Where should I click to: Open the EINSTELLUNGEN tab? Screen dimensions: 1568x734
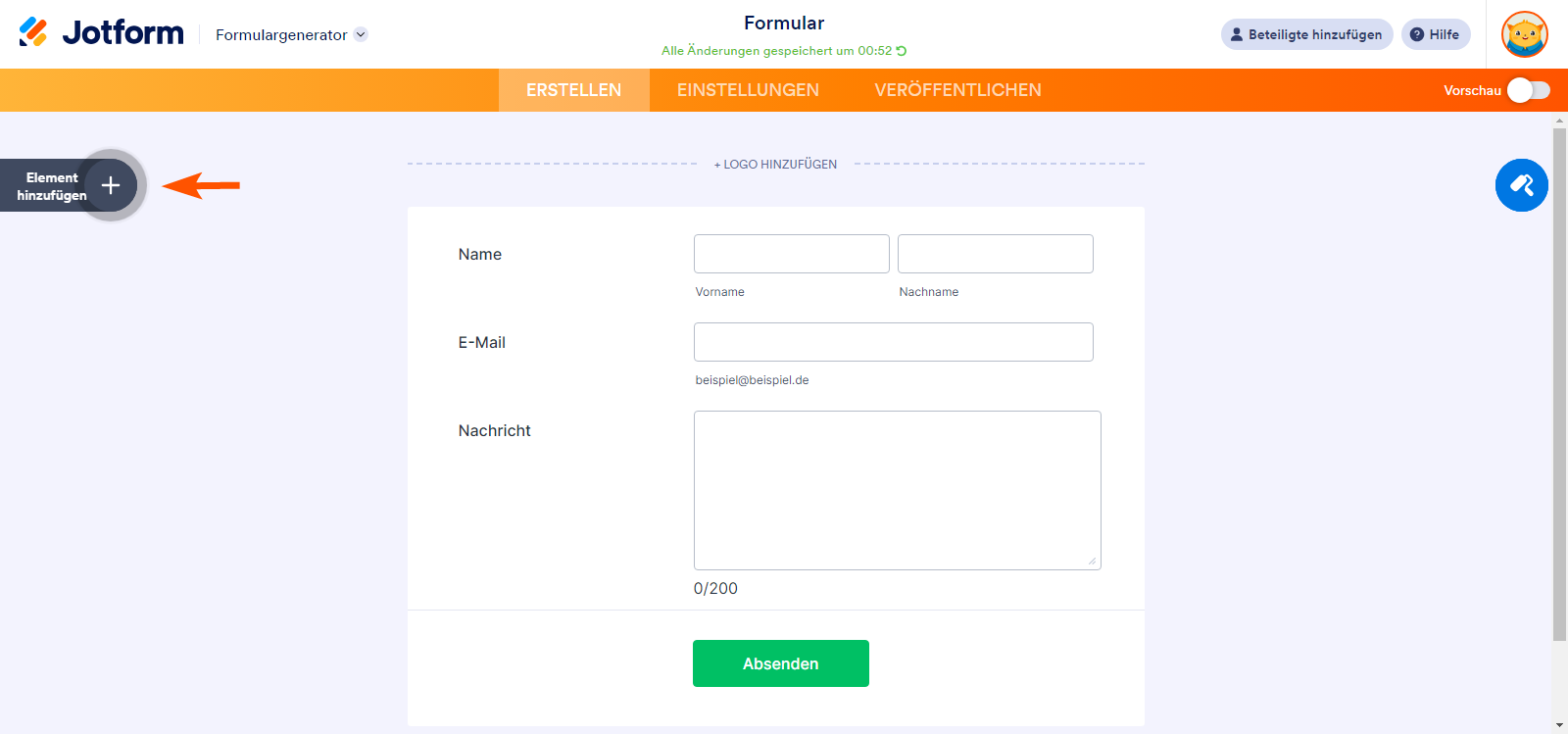[x=748, y=90]
